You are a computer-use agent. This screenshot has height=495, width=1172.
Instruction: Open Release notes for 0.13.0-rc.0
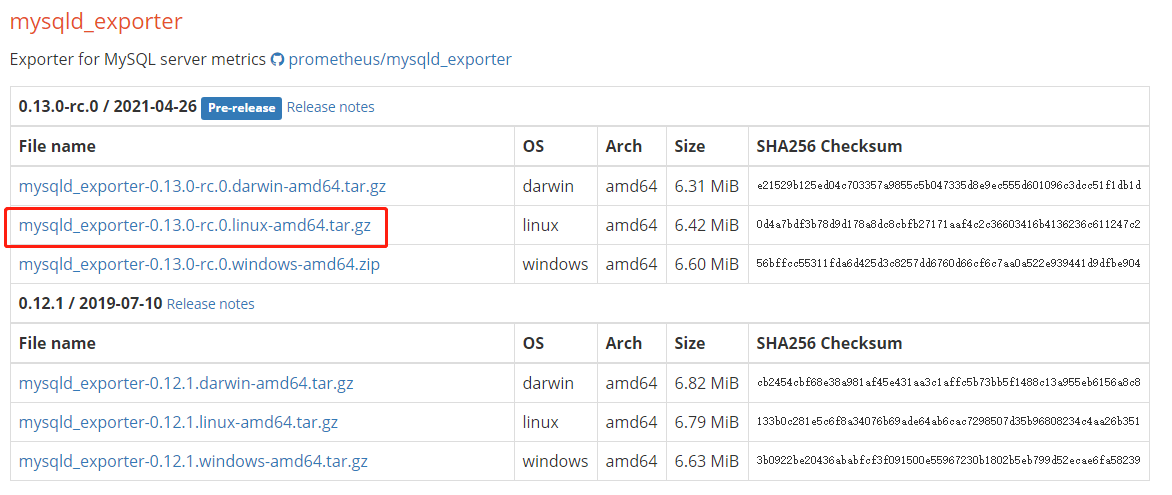click(x=330, y=107)
